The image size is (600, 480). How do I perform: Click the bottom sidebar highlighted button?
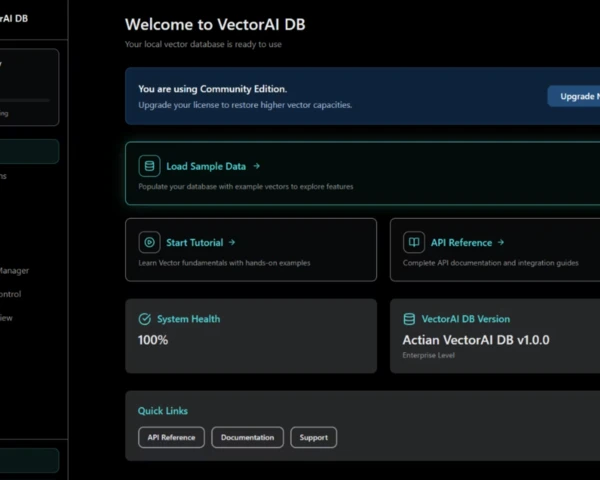point(29,460)
